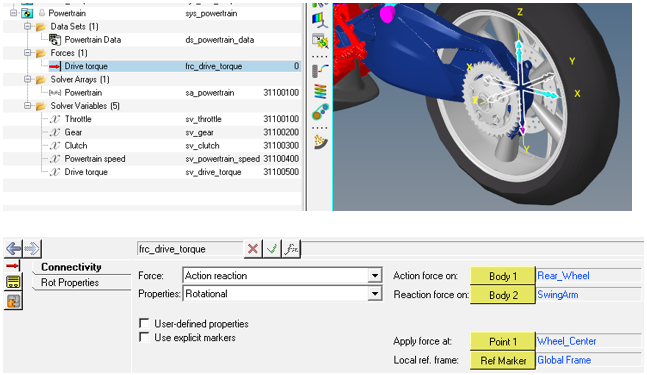The image size is (647, 375).
Task: Open the fx expression builder icon
Action: click(291, 249)
